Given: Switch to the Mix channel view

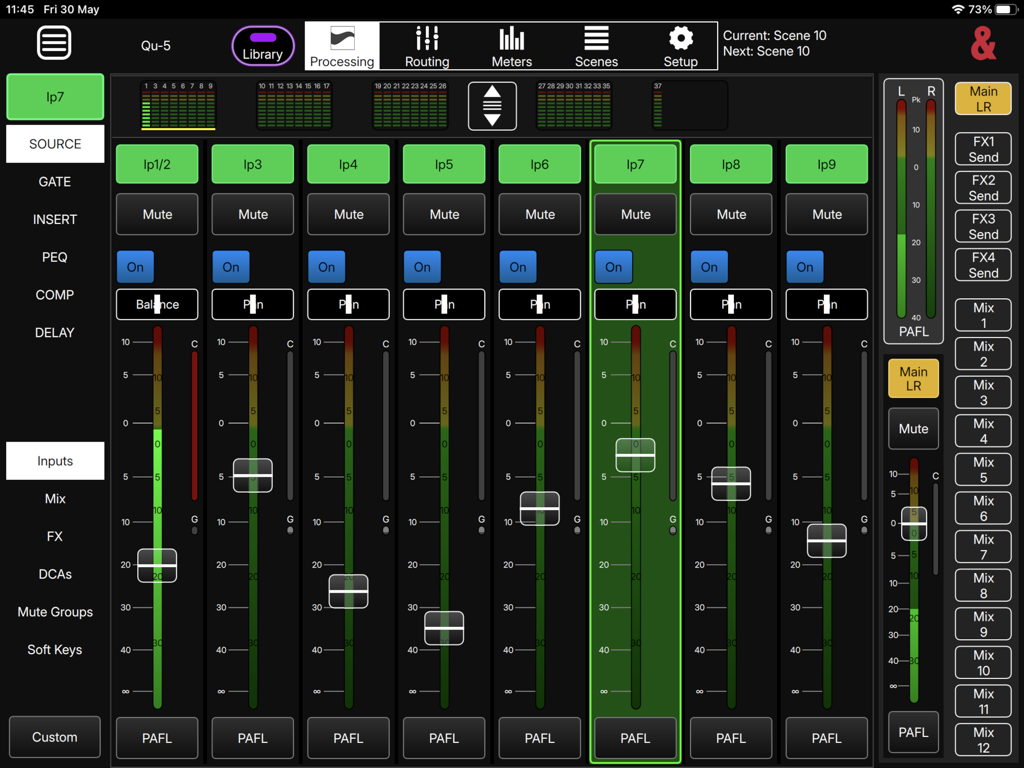Looking at the screenshot, I should pyautogui.click(x=54, y=498).
